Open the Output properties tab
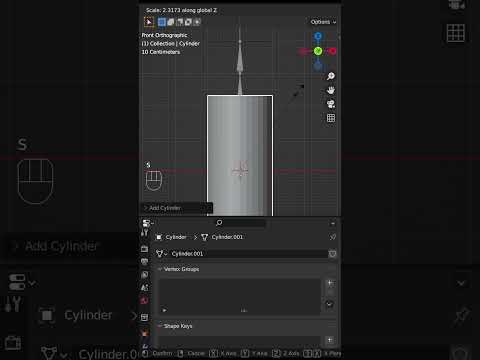 (x=144, y=262)
